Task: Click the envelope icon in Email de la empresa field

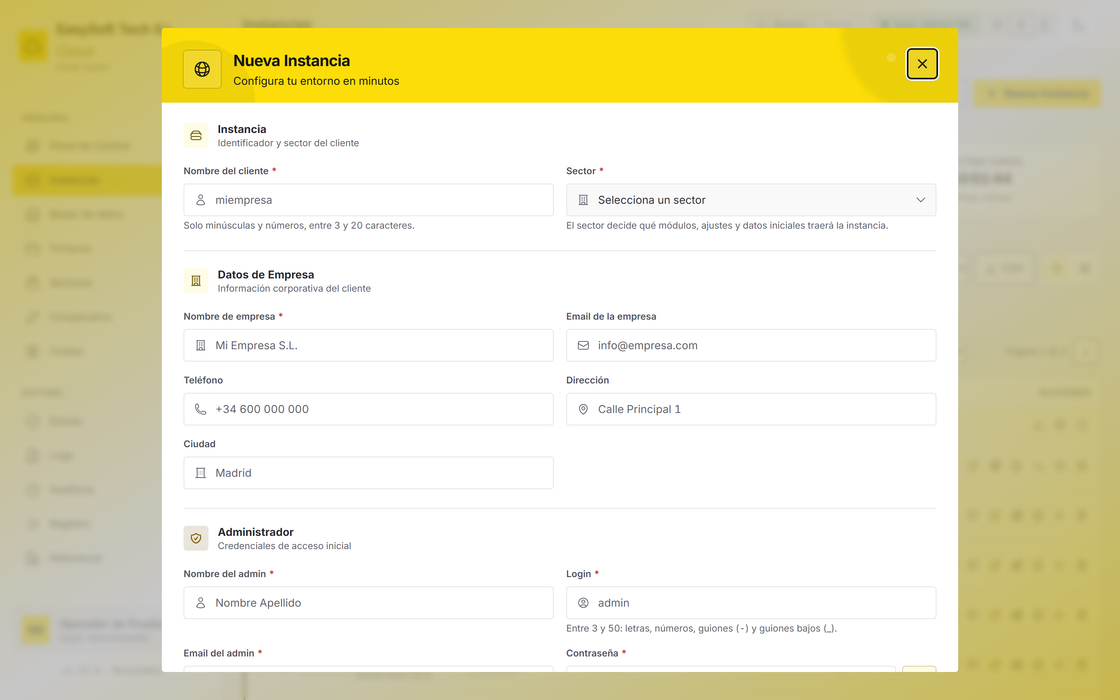Action: coord(583,346)
